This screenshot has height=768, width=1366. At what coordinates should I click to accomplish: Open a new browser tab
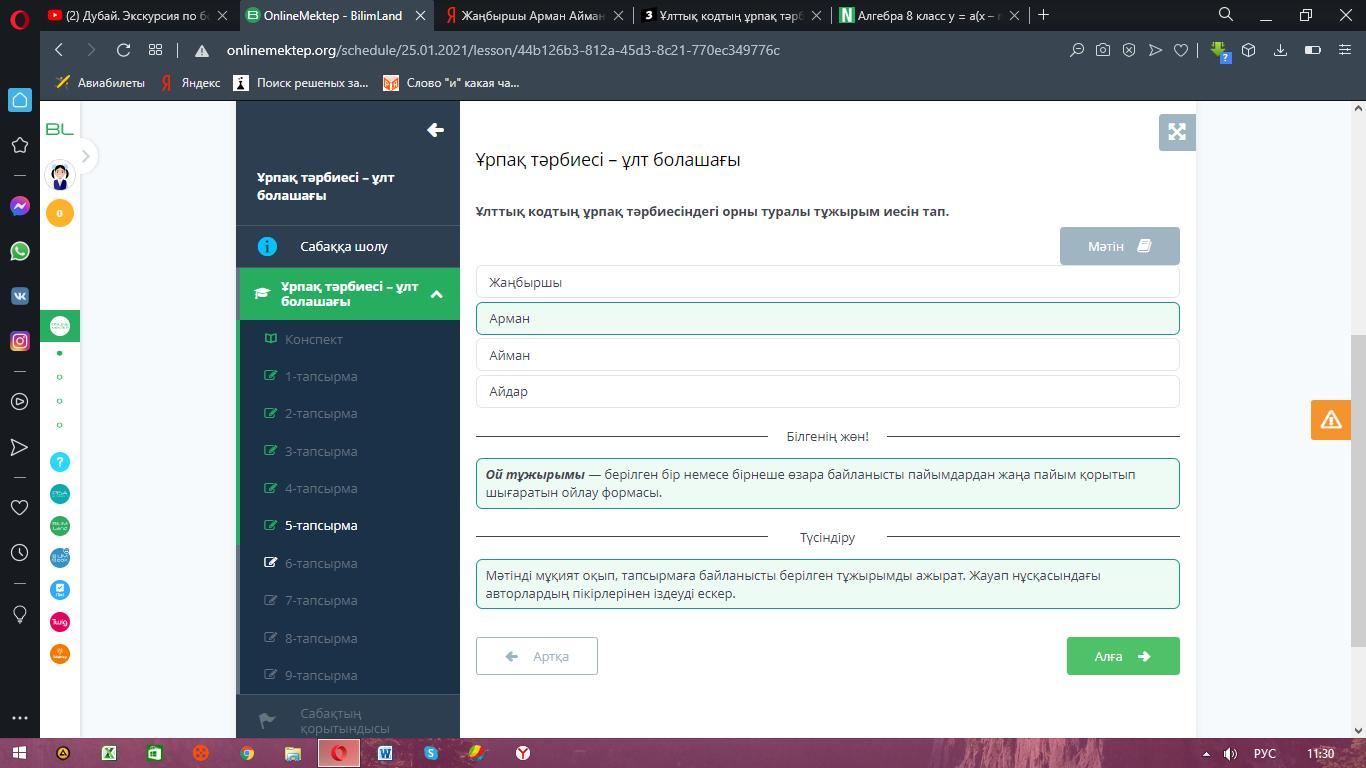(x=1043, y=14)
